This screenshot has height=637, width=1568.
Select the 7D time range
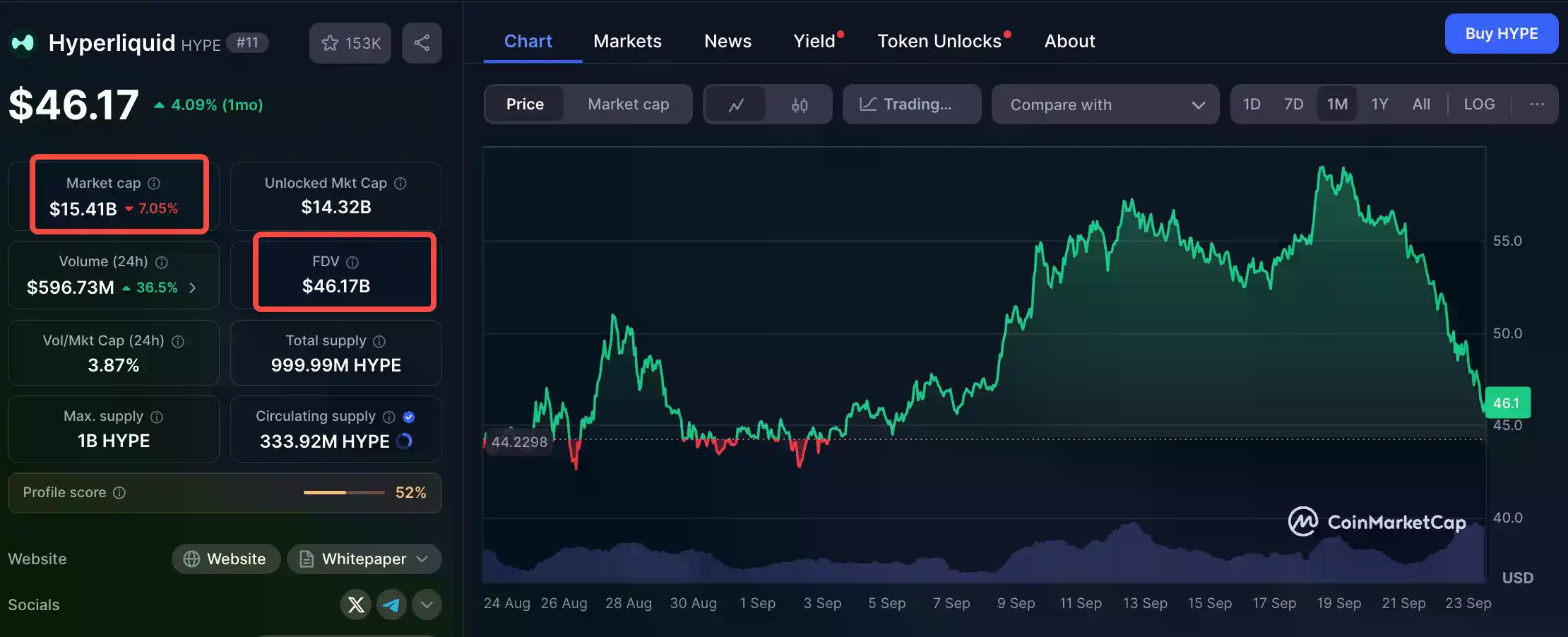click(1293, 105)
